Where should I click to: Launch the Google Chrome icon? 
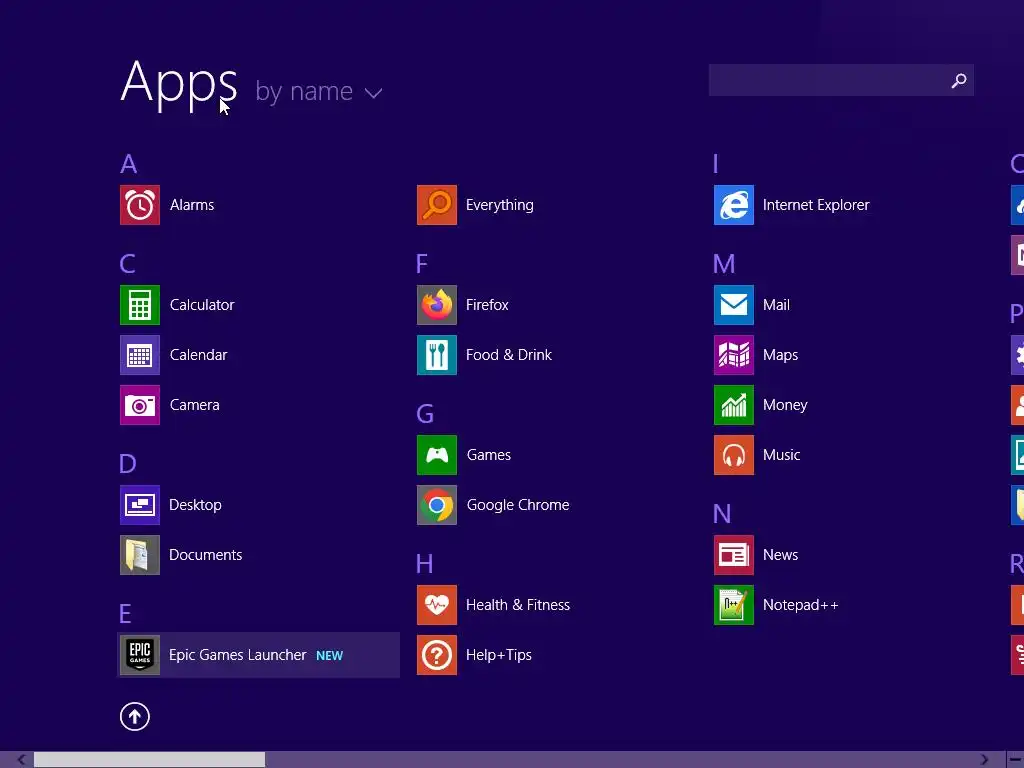point(437,505)
